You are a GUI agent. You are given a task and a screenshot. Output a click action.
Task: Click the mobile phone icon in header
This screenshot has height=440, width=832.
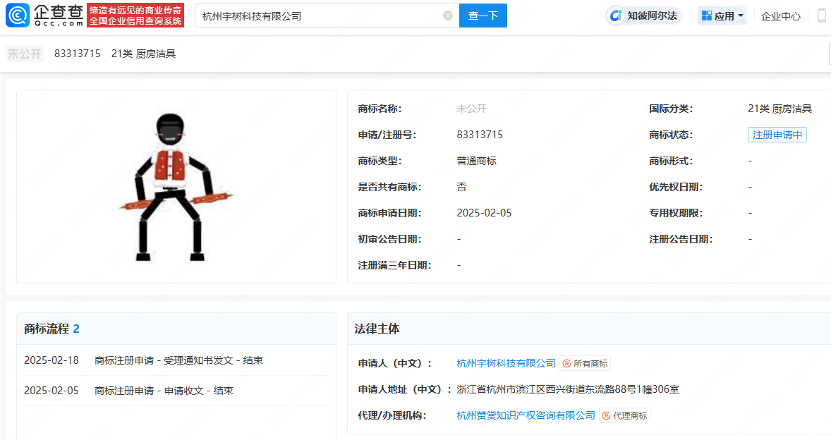[x=822, y=16]
